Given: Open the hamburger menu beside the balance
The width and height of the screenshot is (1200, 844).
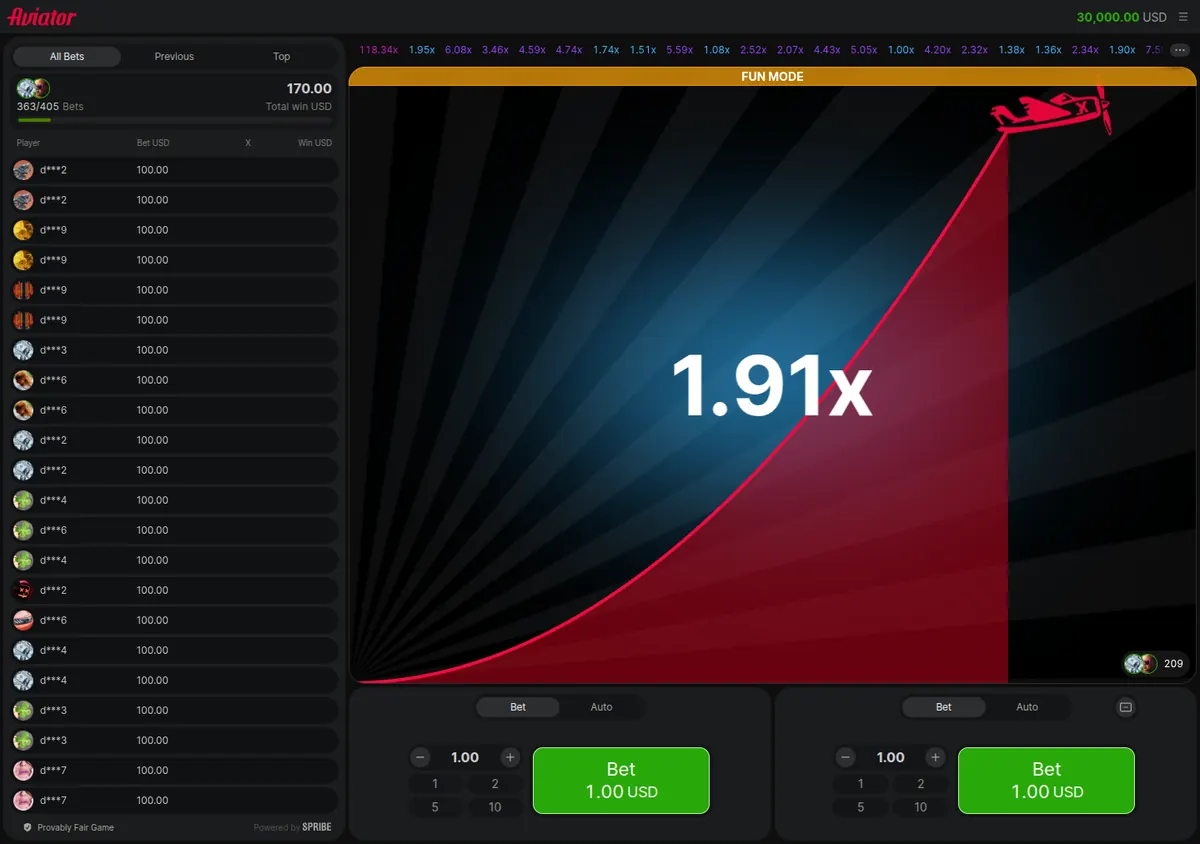Looking at the screenshot, I should pos(1183,17).
